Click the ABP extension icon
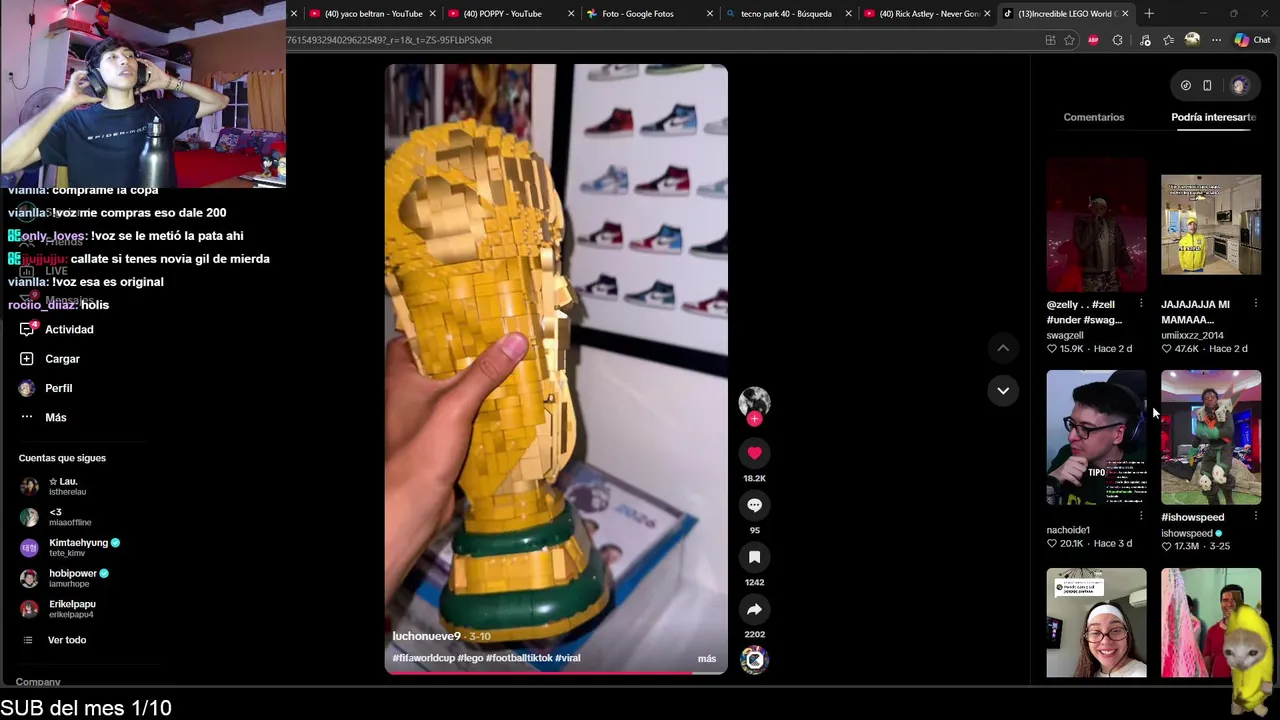Image resolution: width=1280 pixels, height=720 pixels. 1093,40
